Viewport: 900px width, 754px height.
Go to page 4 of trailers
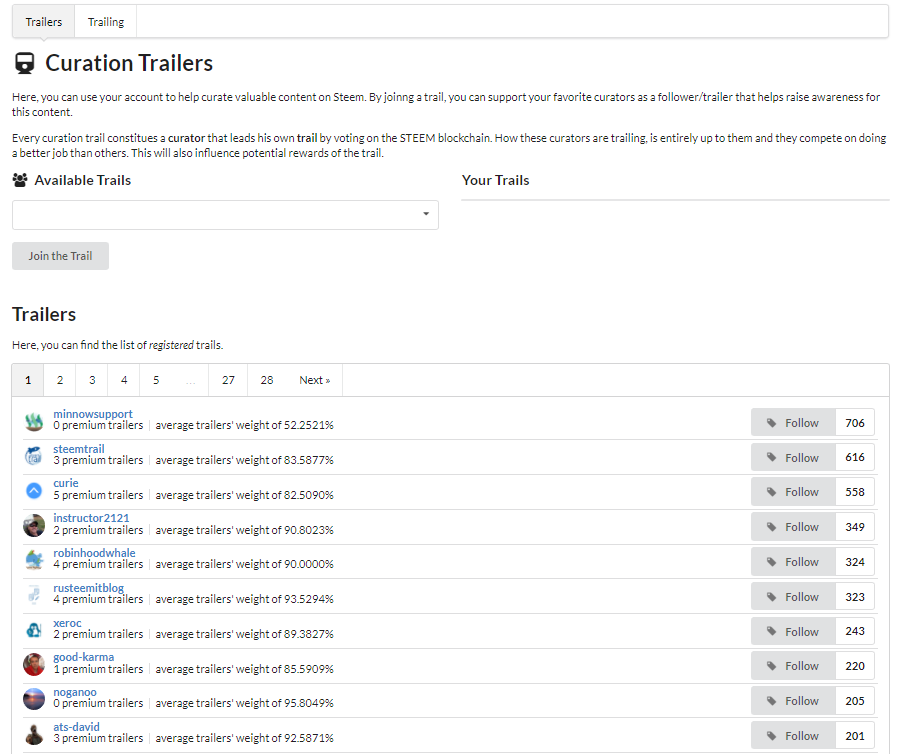[124, 380]
